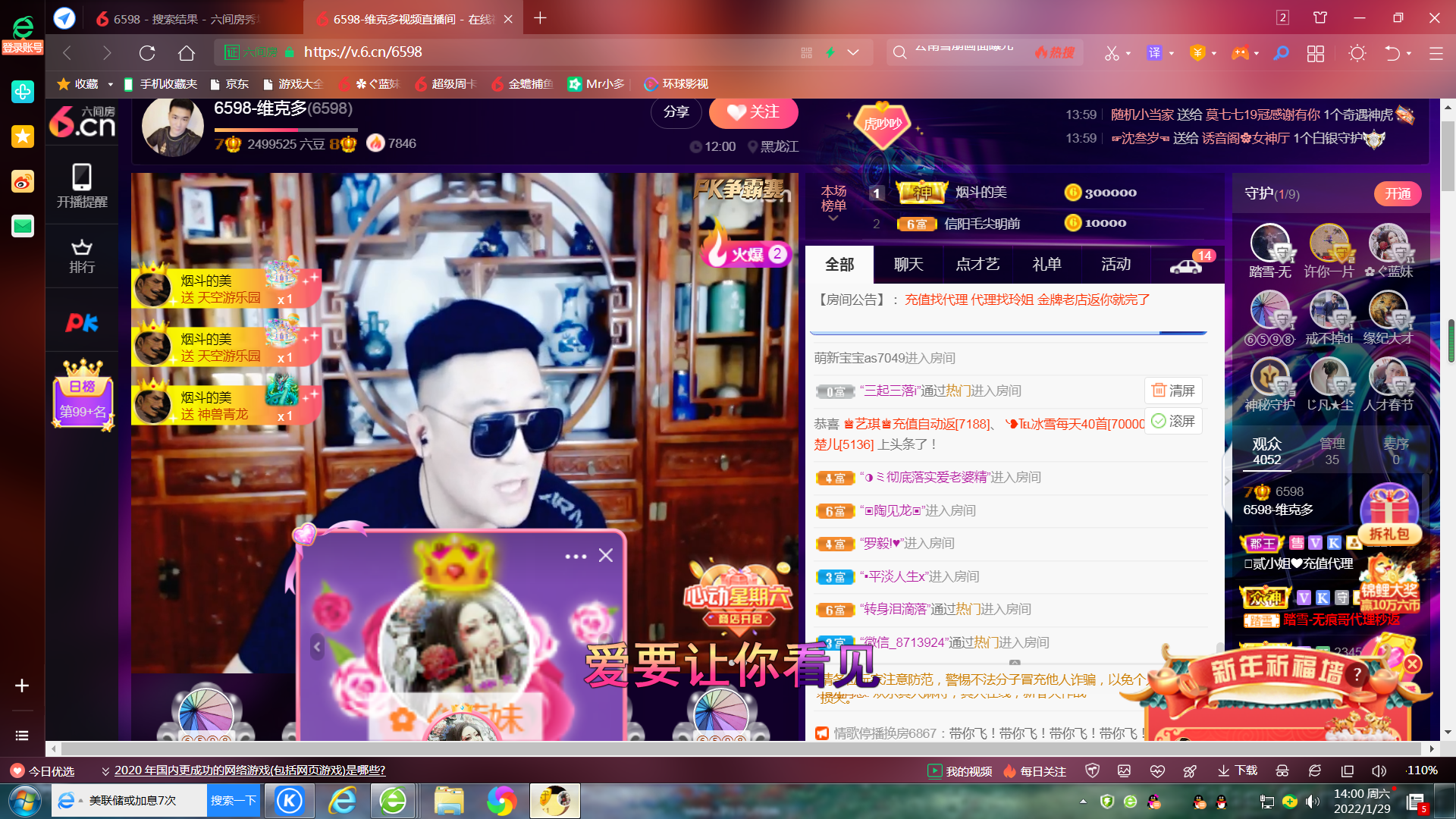Click the rocket accelerator icon in status bar
The width and height of the screenshot is (1456, 819).
click(1190, 771)
